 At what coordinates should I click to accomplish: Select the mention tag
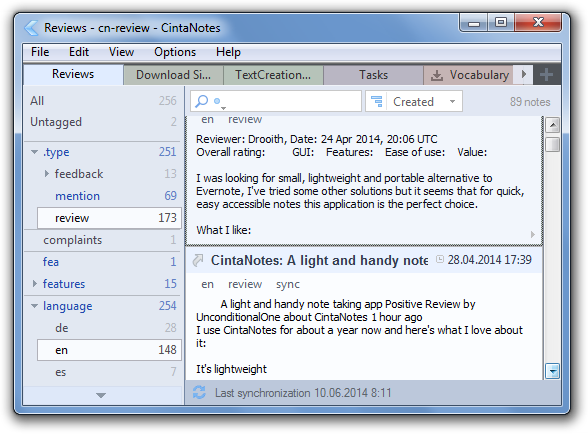(x=109, y=195)
